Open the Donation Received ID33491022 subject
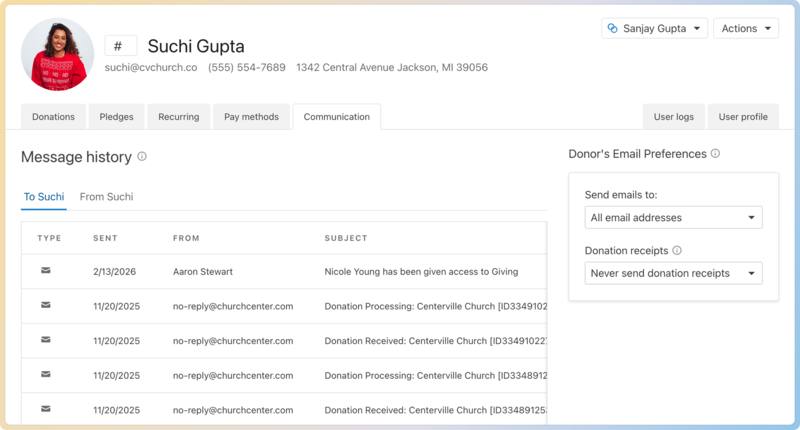 (436, 341)
